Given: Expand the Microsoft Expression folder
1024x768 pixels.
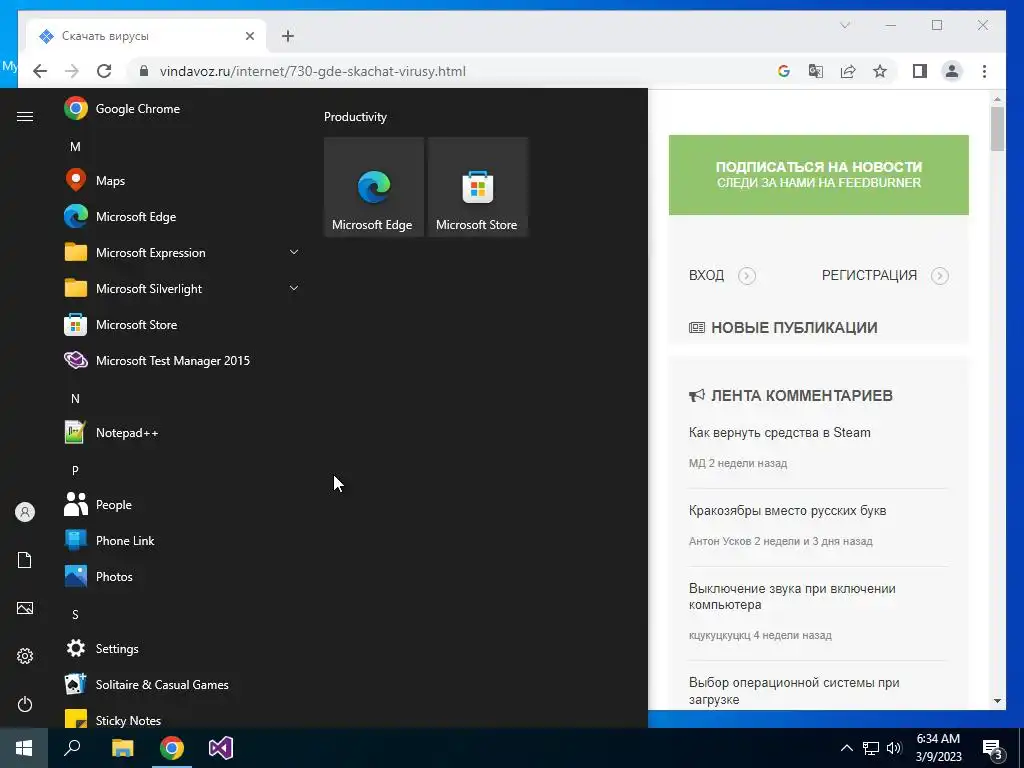Looking at the screenshot, I should 183,252.
